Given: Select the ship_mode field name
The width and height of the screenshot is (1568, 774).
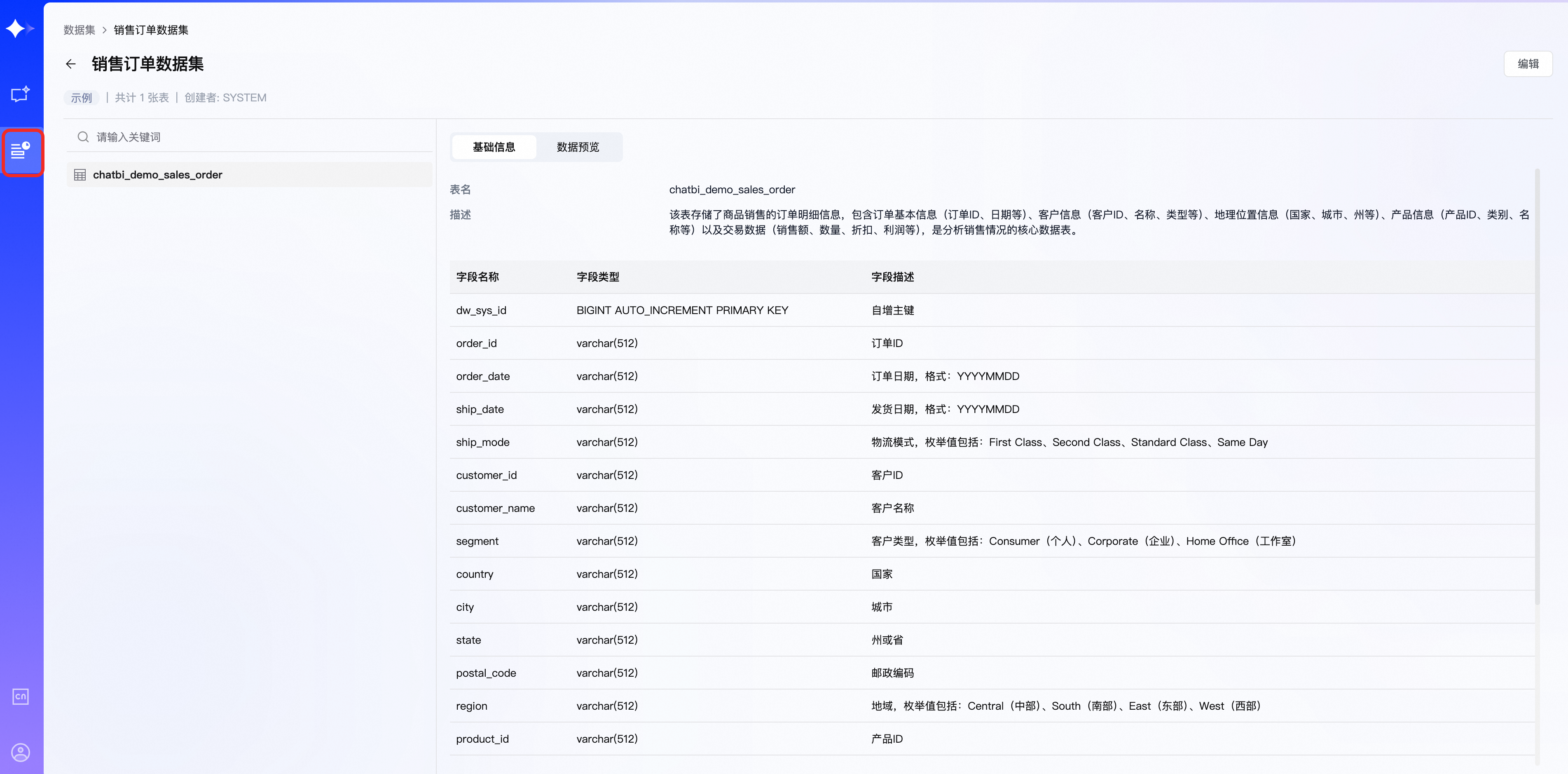Looking at the screenshot, I should [x=483, y=442].
